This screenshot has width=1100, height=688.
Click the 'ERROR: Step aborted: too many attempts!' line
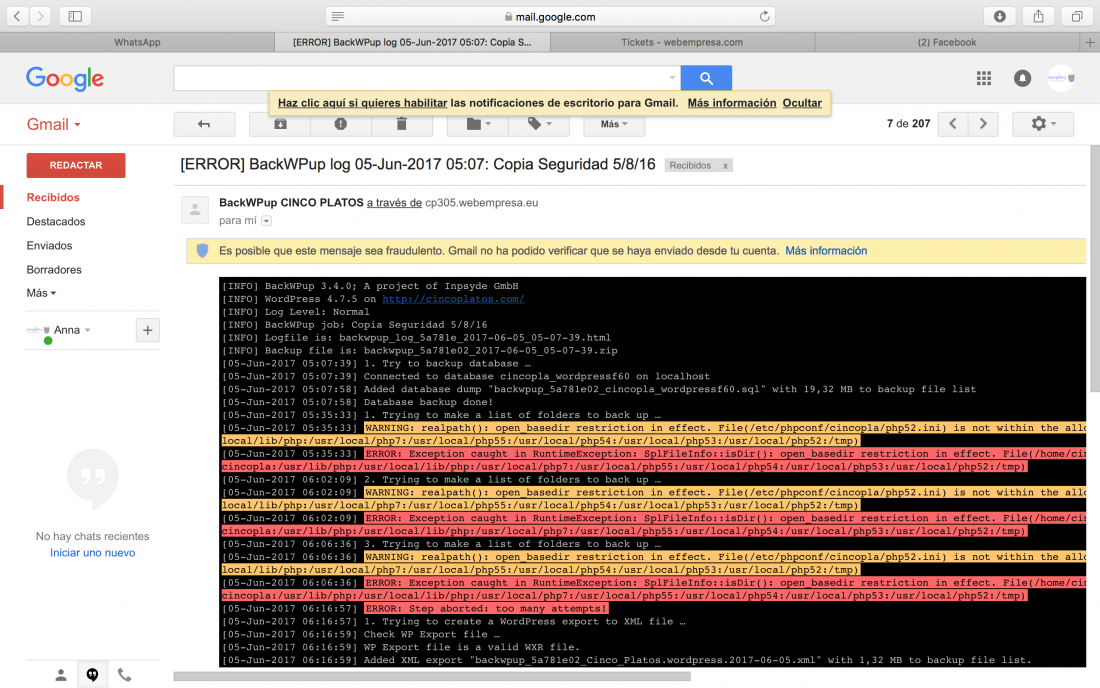(x=485, y=609)
